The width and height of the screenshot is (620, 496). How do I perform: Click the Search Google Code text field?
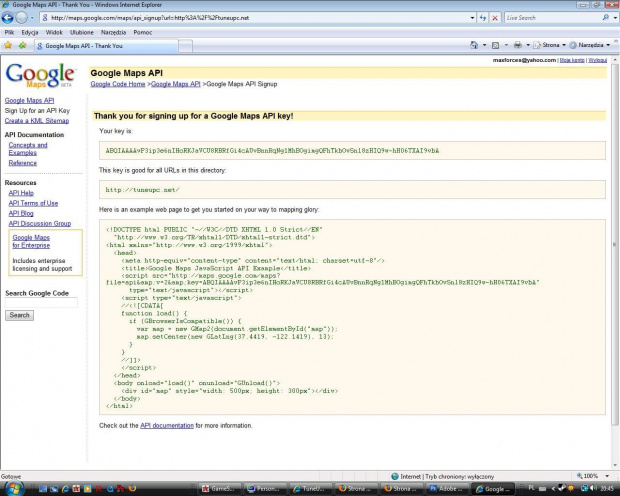point(41,302)
